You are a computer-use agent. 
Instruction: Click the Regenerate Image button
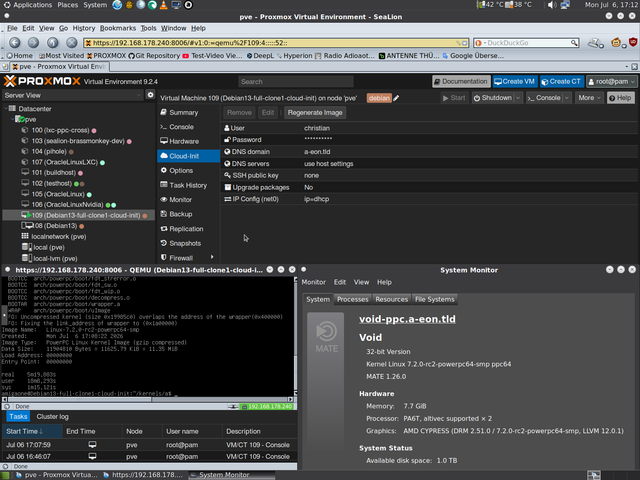tap(315, 113)
